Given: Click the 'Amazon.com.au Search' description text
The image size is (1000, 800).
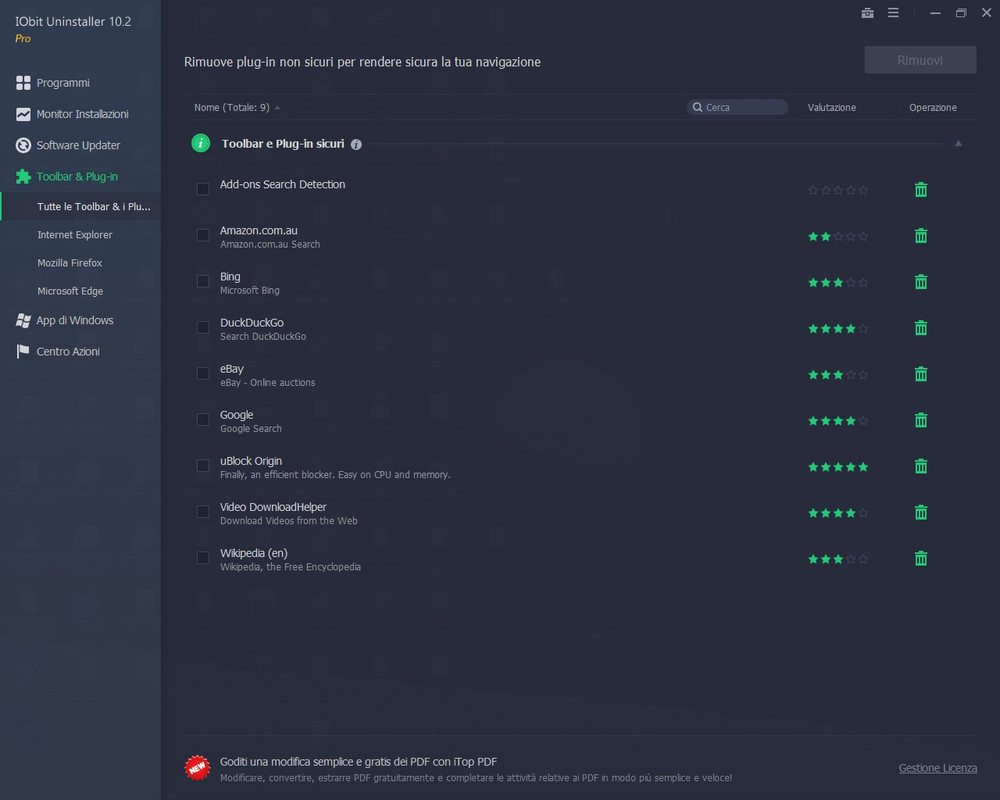Looking at the screenshot, I should click(x=270, y=244).
